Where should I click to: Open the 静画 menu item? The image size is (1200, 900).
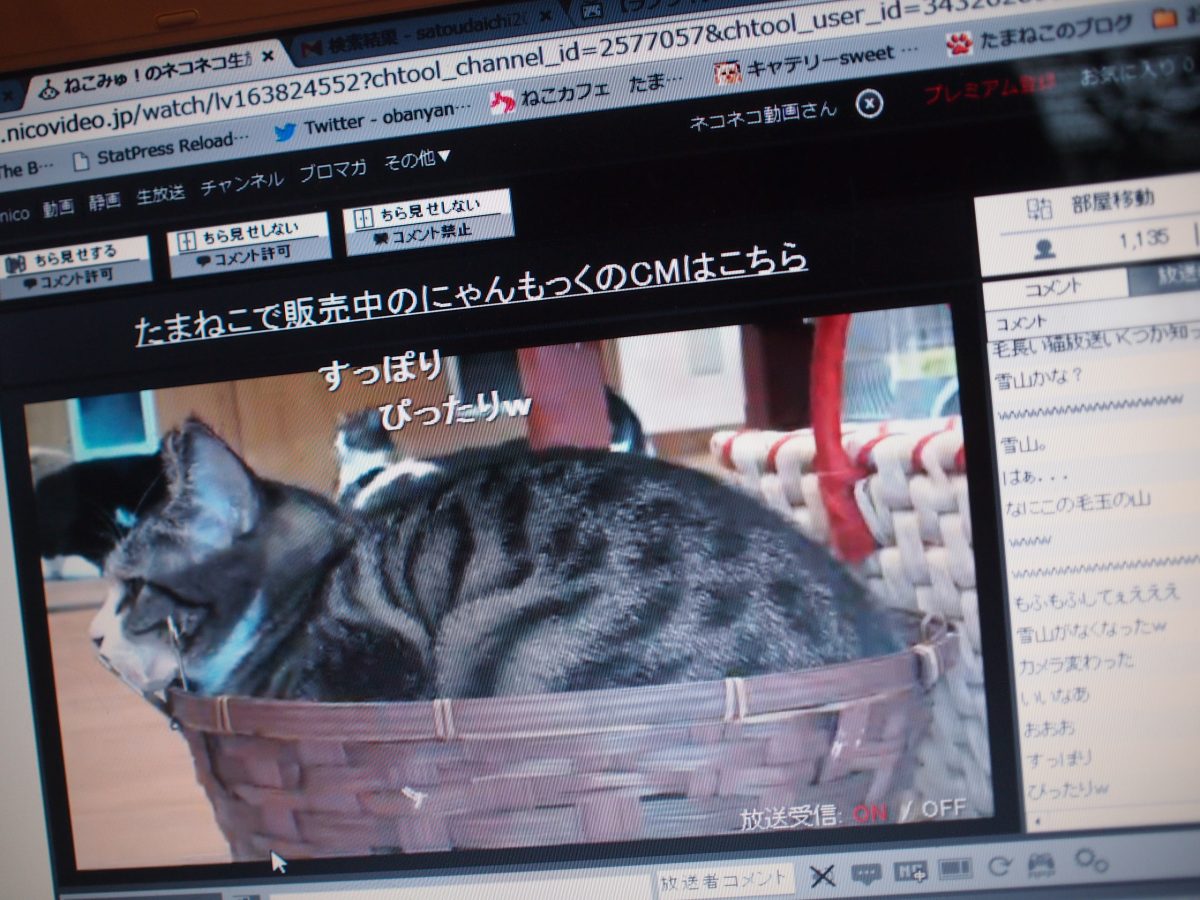[104, 201]
